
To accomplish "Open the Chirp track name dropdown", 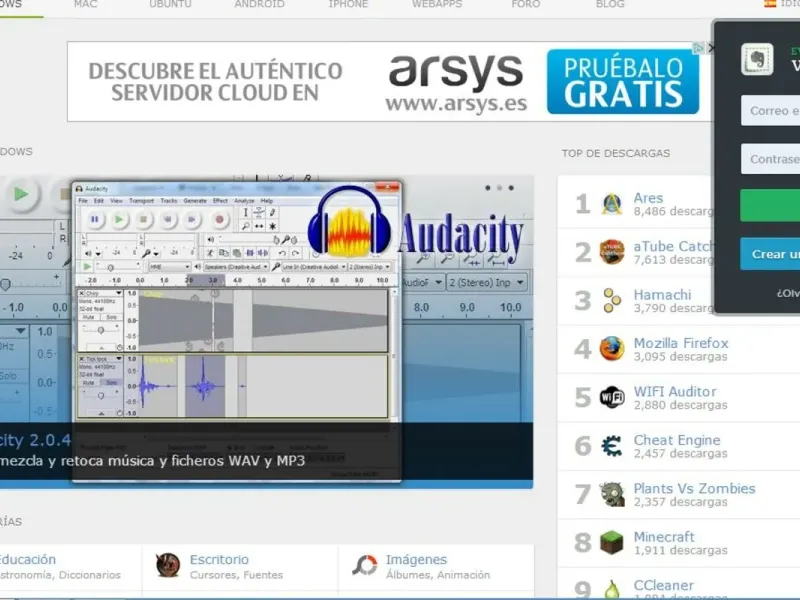I will point(118,293).
